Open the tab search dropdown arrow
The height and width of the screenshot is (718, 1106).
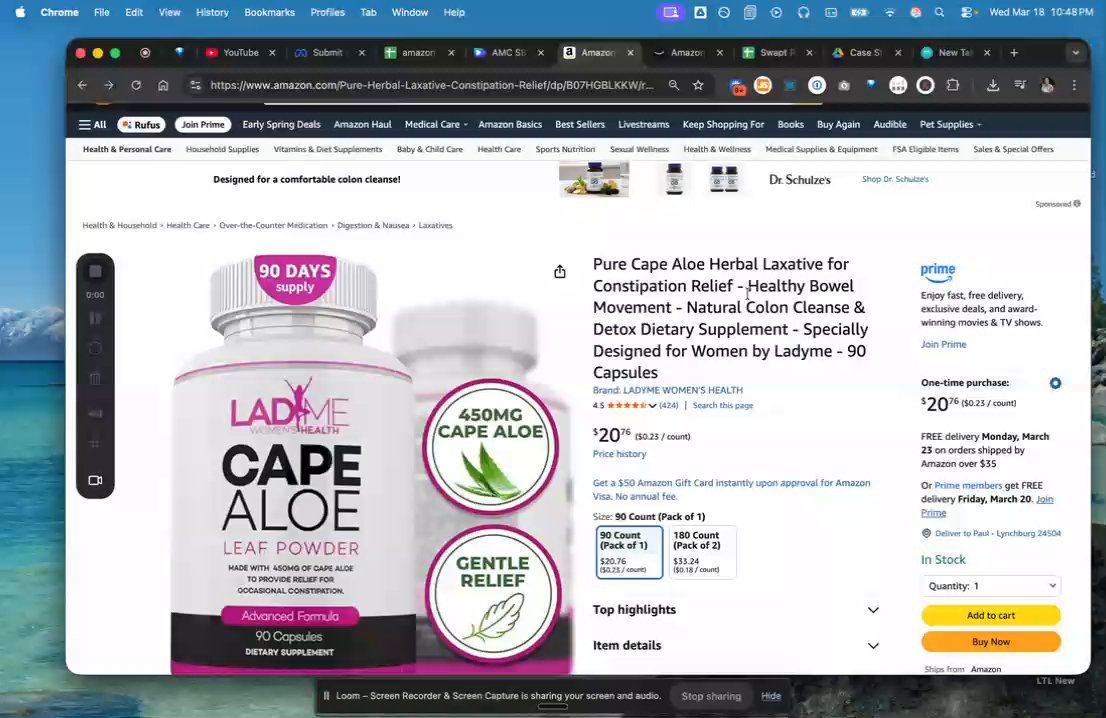(x=1075, y=53)
